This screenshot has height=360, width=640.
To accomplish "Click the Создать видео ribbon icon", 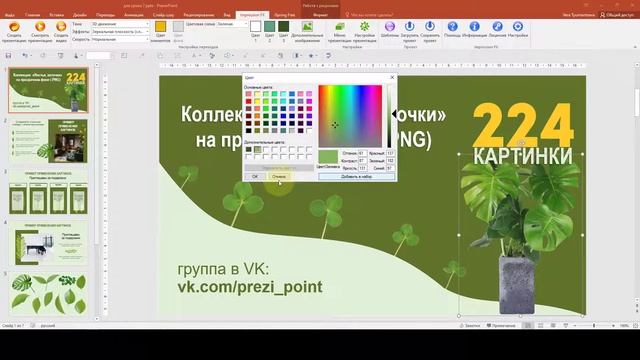I will coord(61,27).
